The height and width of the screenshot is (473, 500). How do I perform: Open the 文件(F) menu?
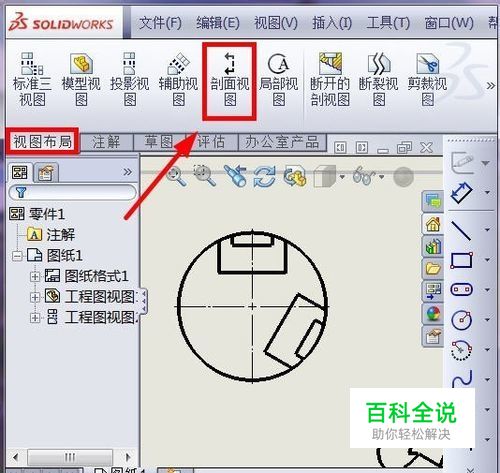160,23
